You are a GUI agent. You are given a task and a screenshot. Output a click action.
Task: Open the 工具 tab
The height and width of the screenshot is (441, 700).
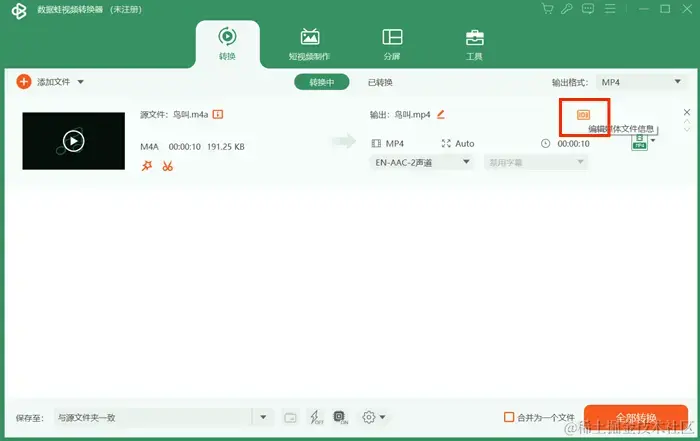pyautogui.click(x=474, y=44)
